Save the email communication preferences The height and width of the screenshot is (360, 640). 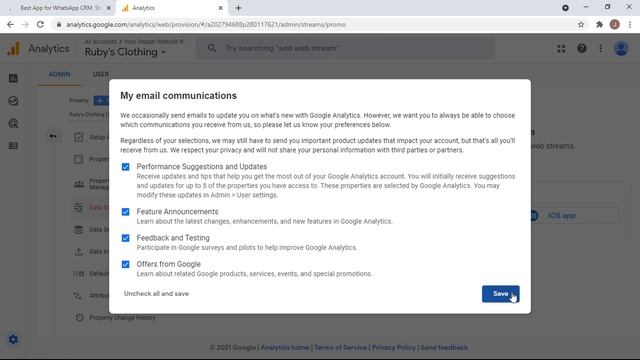[x=500, y=294]
